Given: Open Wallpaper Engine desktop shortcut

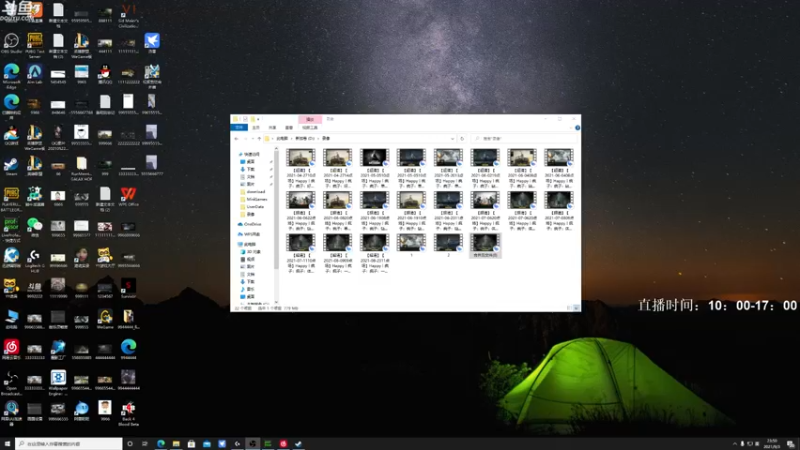Looking at the screenshot, I should pyautogui.click(x=58, y=383).
